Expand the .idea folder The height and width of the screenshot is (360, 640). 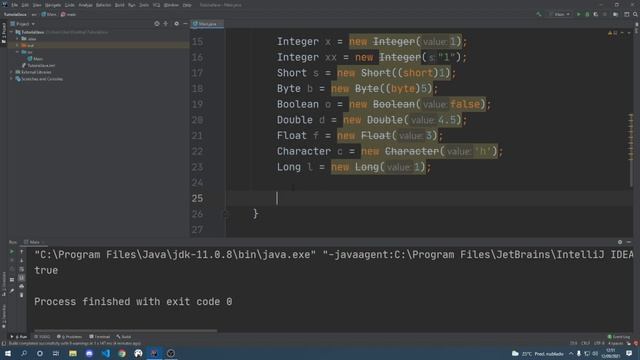(x=18, y=39)
